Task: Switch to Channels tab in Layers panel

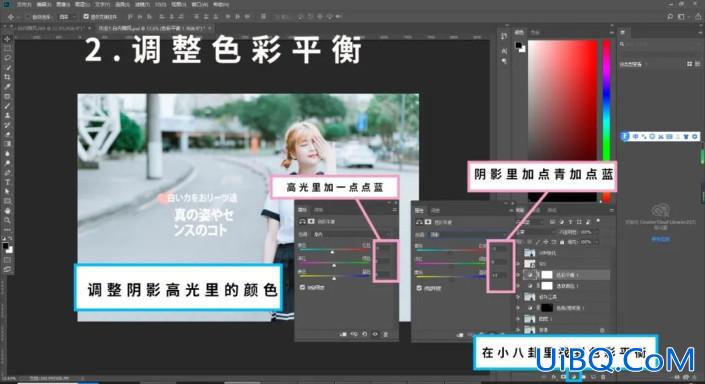Action: [536, 210]
